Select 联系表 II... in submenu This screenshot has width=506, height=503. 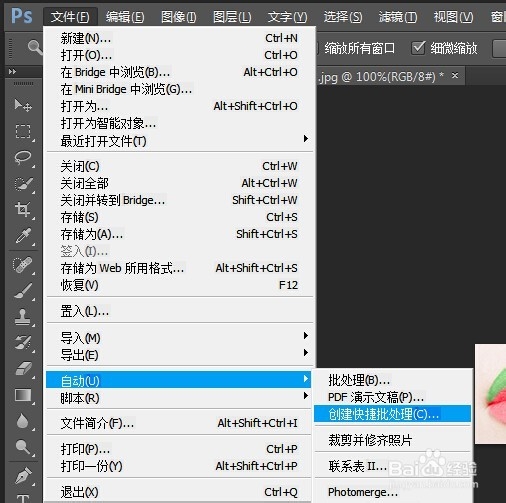[x=393, y=466]
